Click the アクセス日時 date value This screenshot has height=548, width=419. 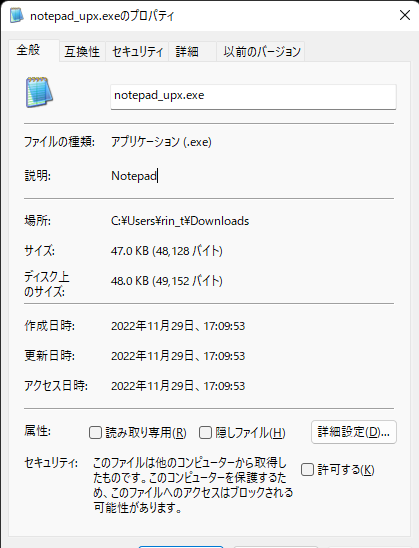click(x=178, y=386)
